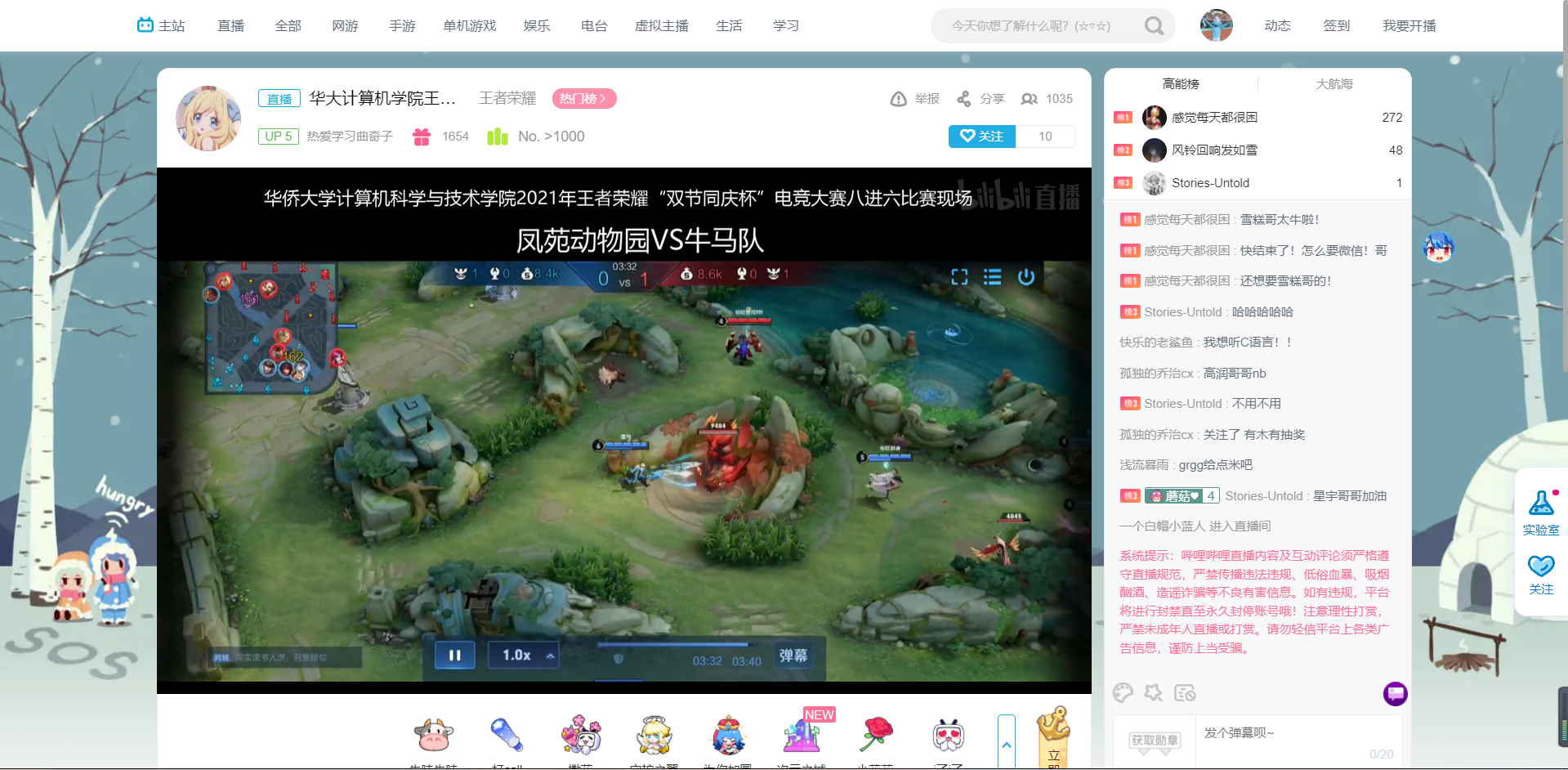Switch to the 大航海 tab
1568x770 pixels.
(1334, 83)
